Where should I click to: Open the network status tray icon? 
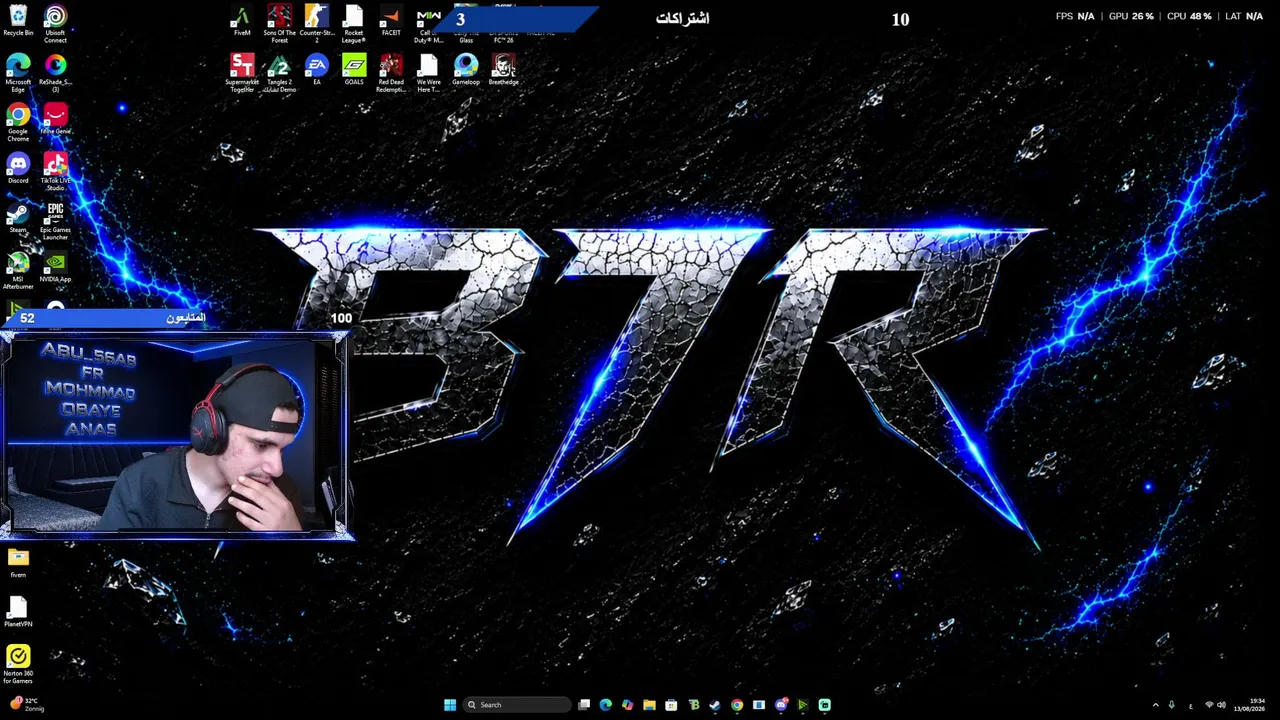pos(1208,705)
